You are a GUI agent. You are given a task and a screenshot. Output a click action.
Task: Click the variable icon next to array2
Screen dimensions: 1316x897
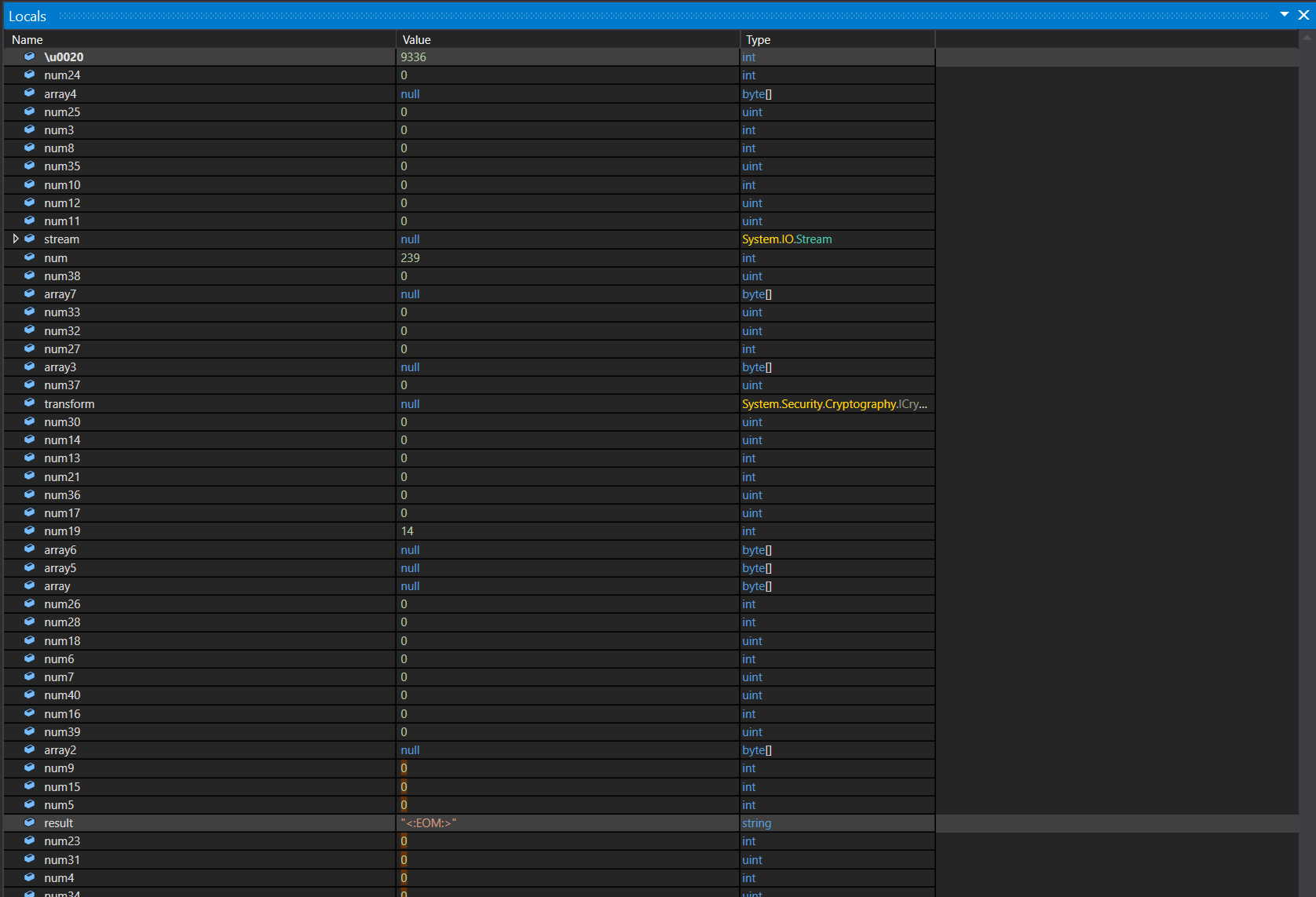(x=29, y=749)
